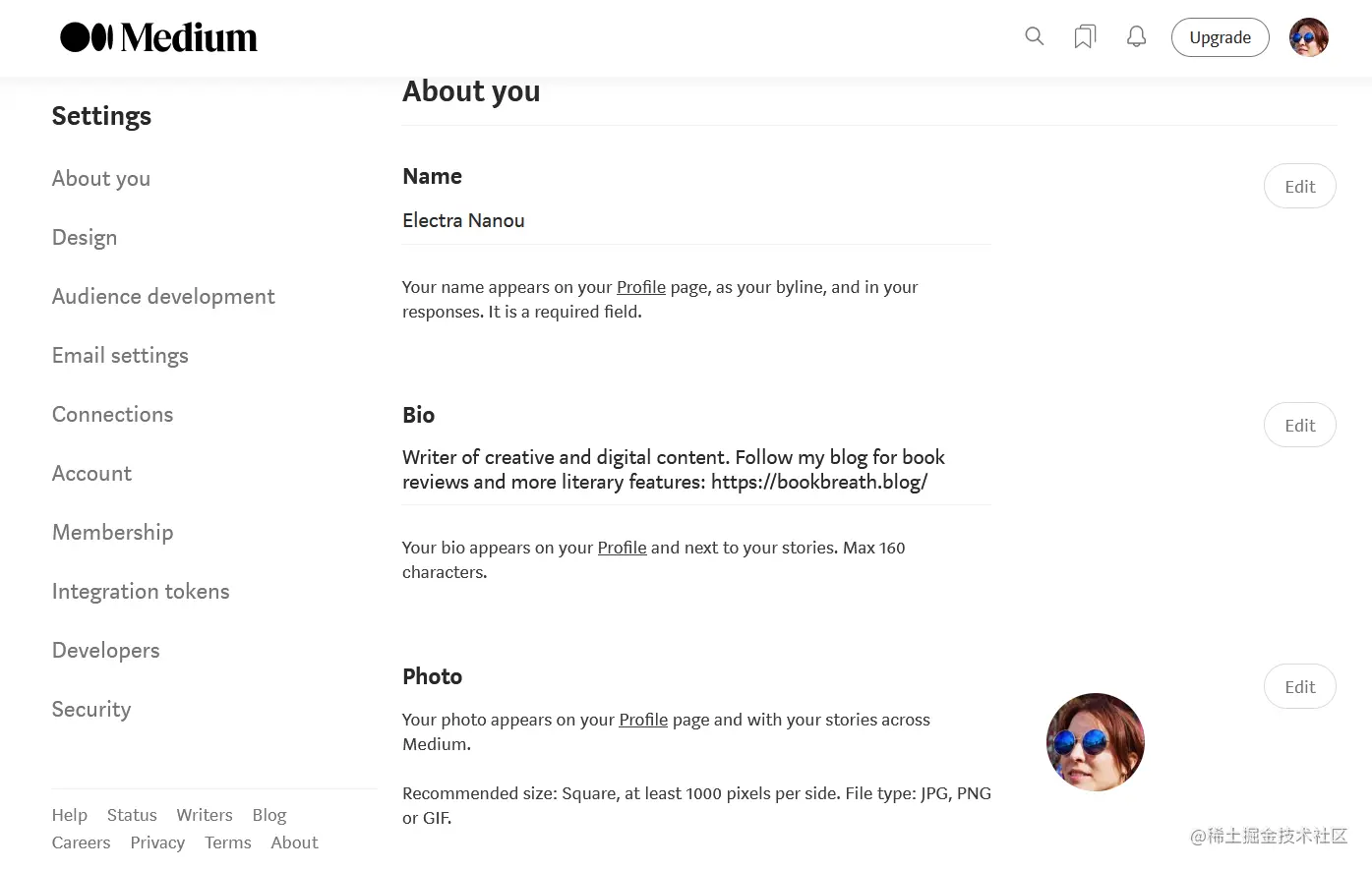
Task: Click the 'Recommended size: Square' text
Action: click(x=696, y=805)
